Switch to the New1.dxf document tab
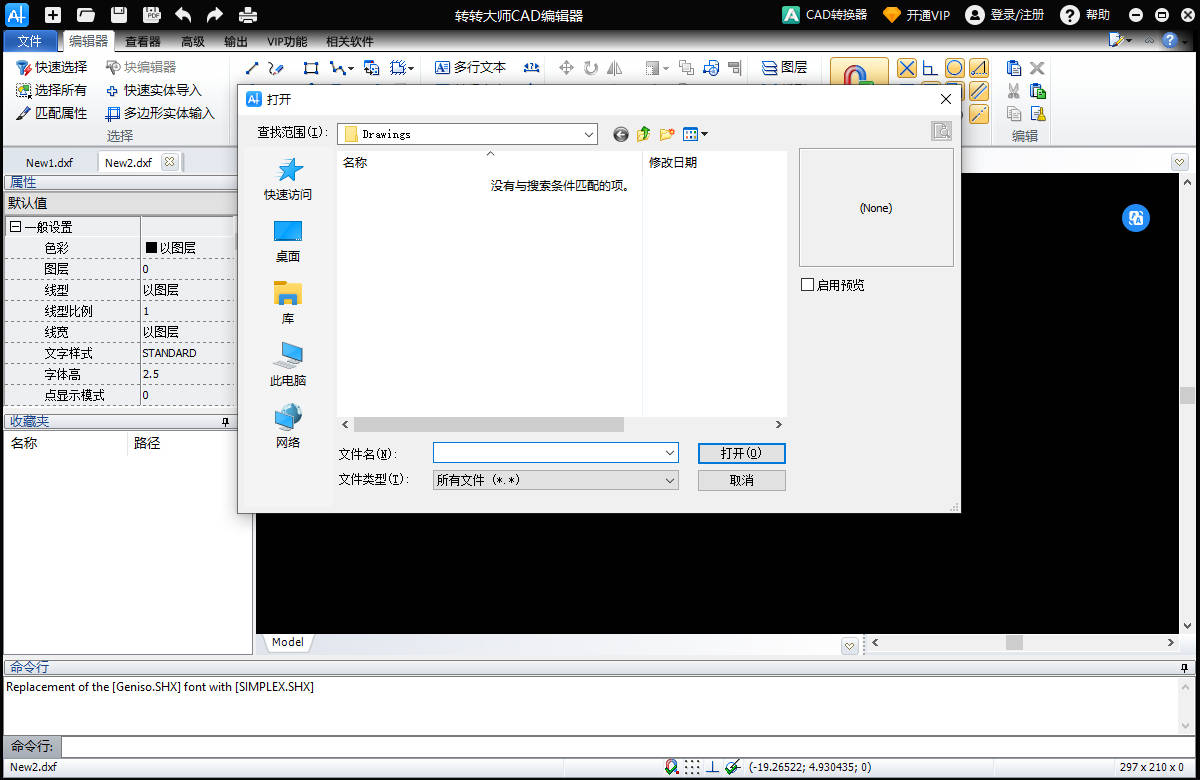The width and height of the screenshot is (1200, 780). click(49, 163)
